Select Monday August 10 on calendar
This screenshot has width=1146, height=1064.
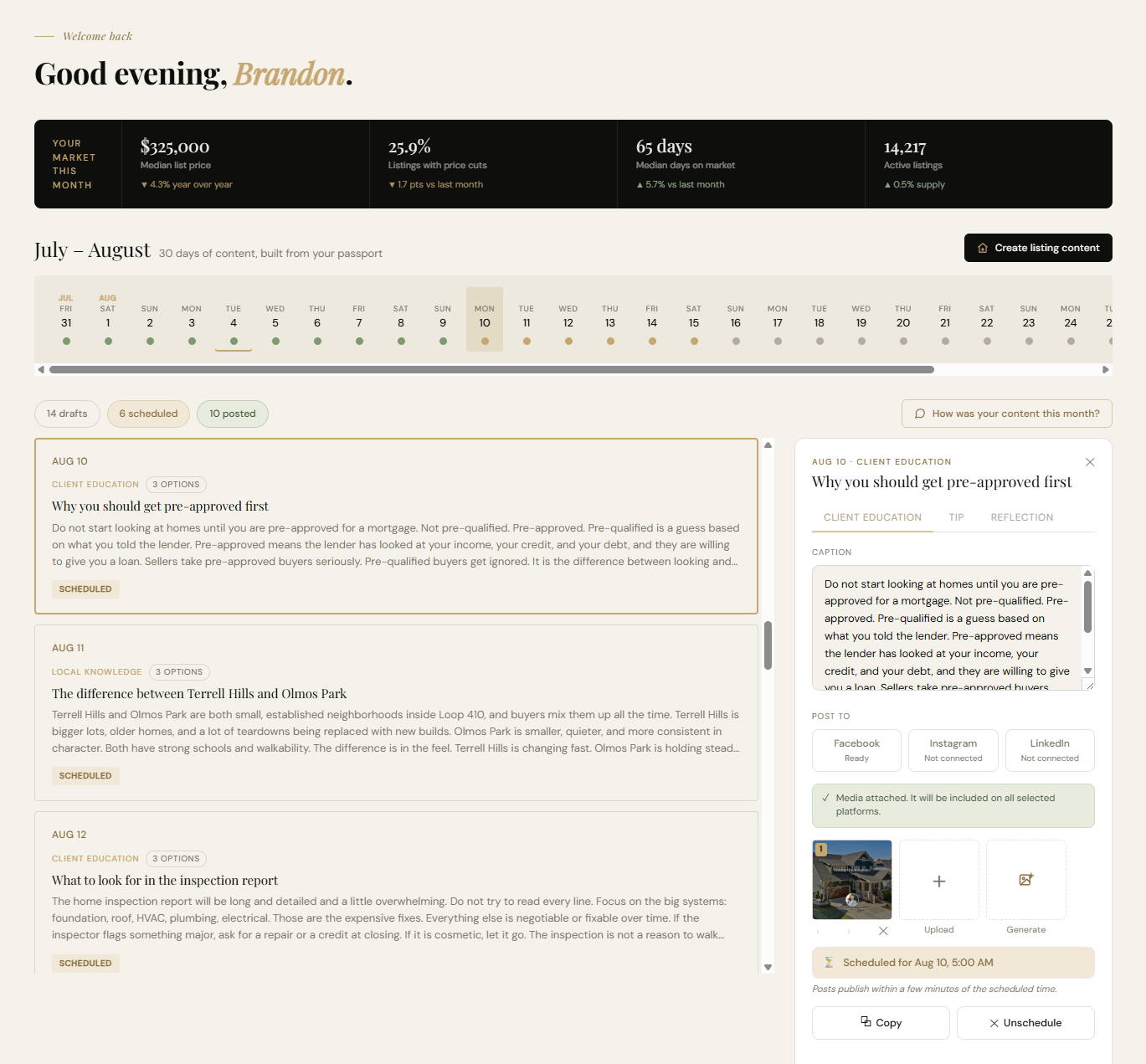(x=485, y=320)
